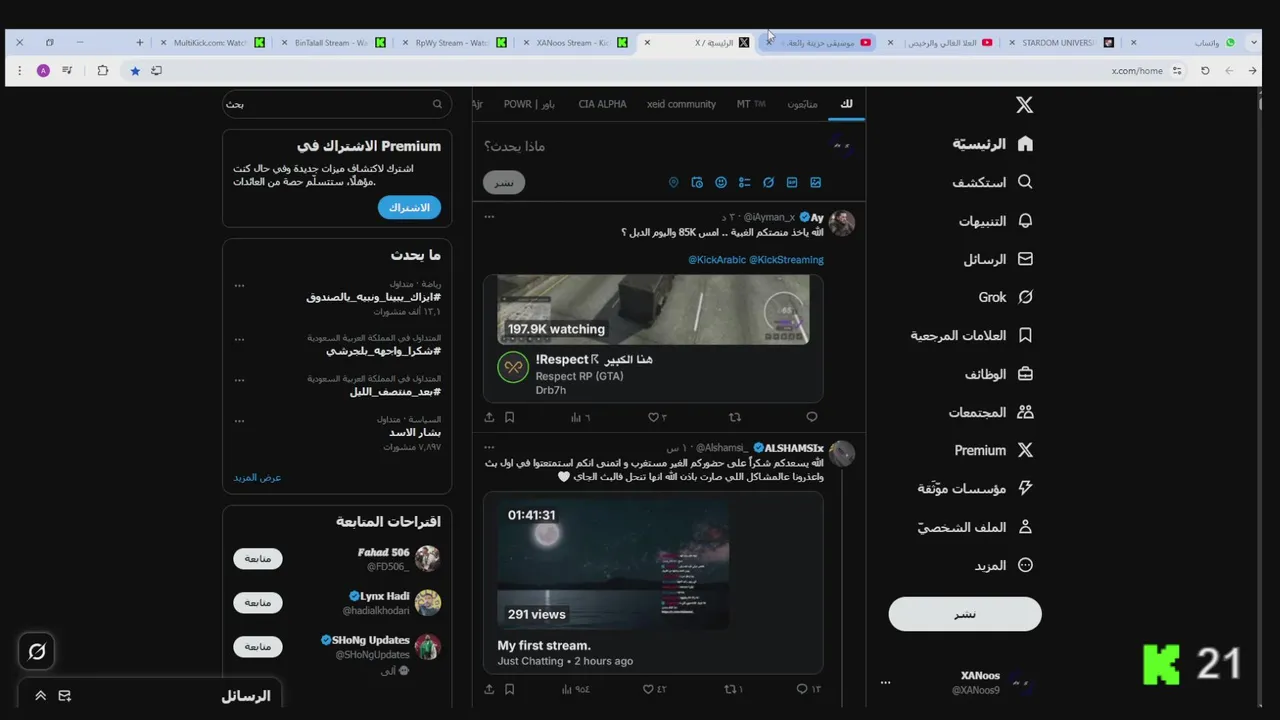Follow Lynx Hadi with متابعة button
The image size is (1280, 720).
258,602
